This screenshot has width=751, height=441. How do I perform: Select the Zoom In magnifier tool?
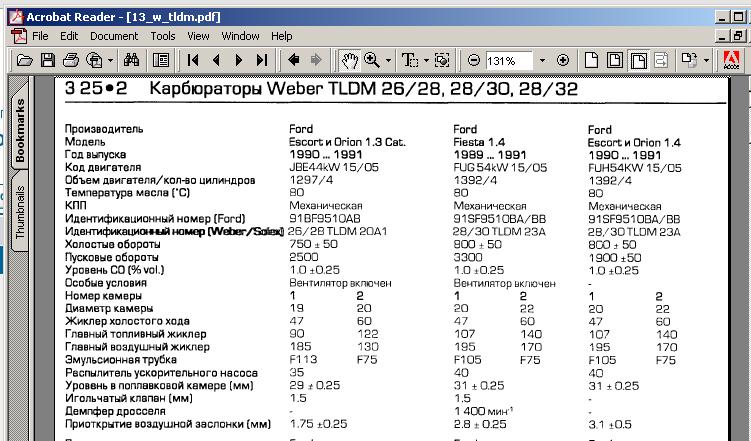(x=372, y=60)
